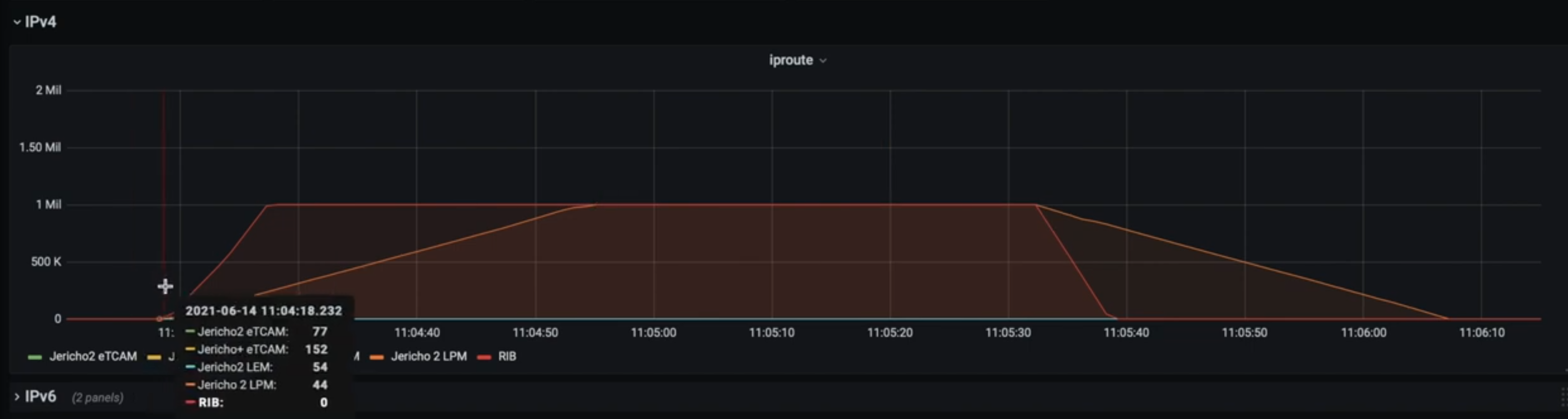Click the 11:05:40 time axis label
The height and width of the screenshot is (419, 1568).
[x=1126, y=332]
